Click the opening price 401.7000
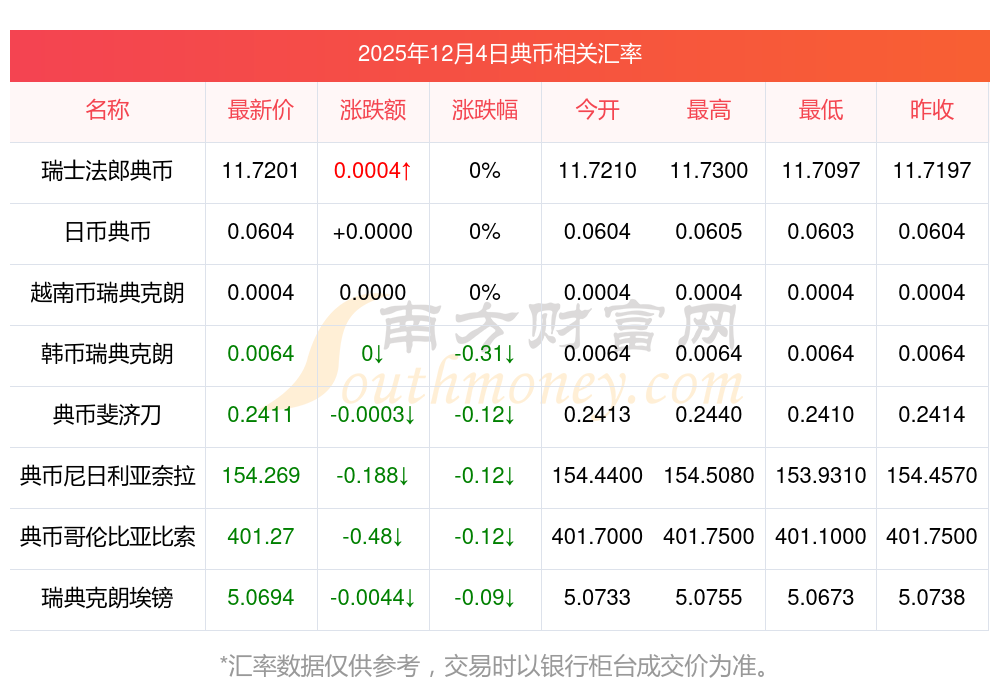 coord(597,537)
